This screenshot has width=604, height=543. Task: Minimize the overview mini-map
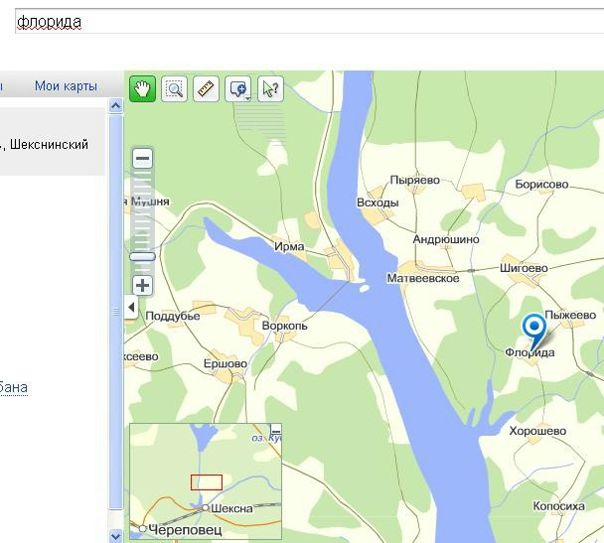coord(276,429)
